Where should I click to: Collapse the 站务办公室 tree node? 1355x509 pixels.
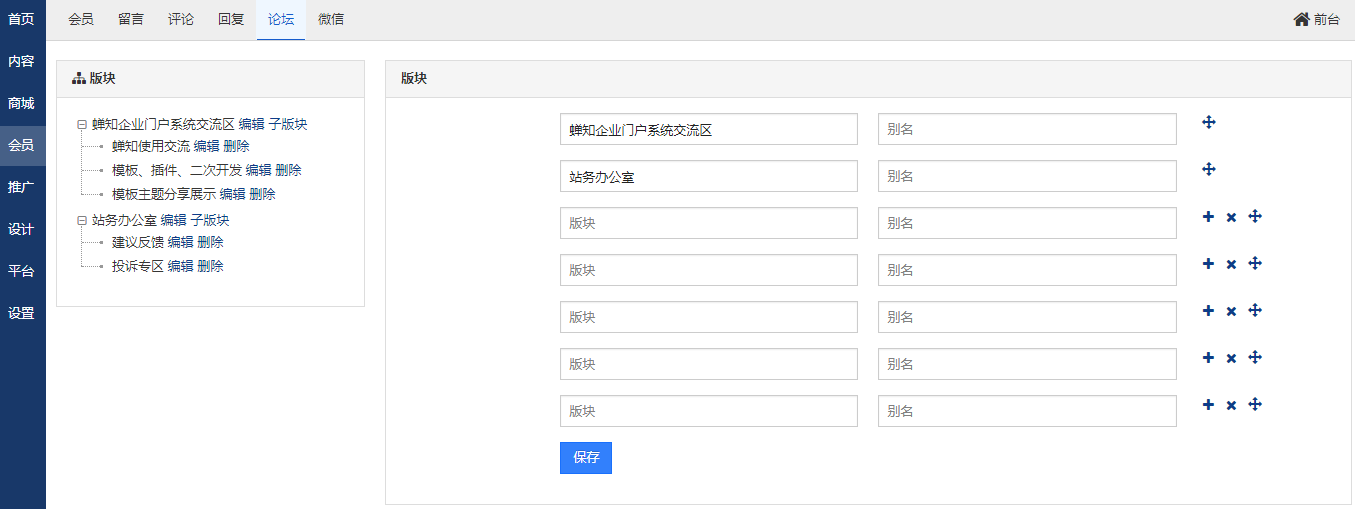click(81, 221)
